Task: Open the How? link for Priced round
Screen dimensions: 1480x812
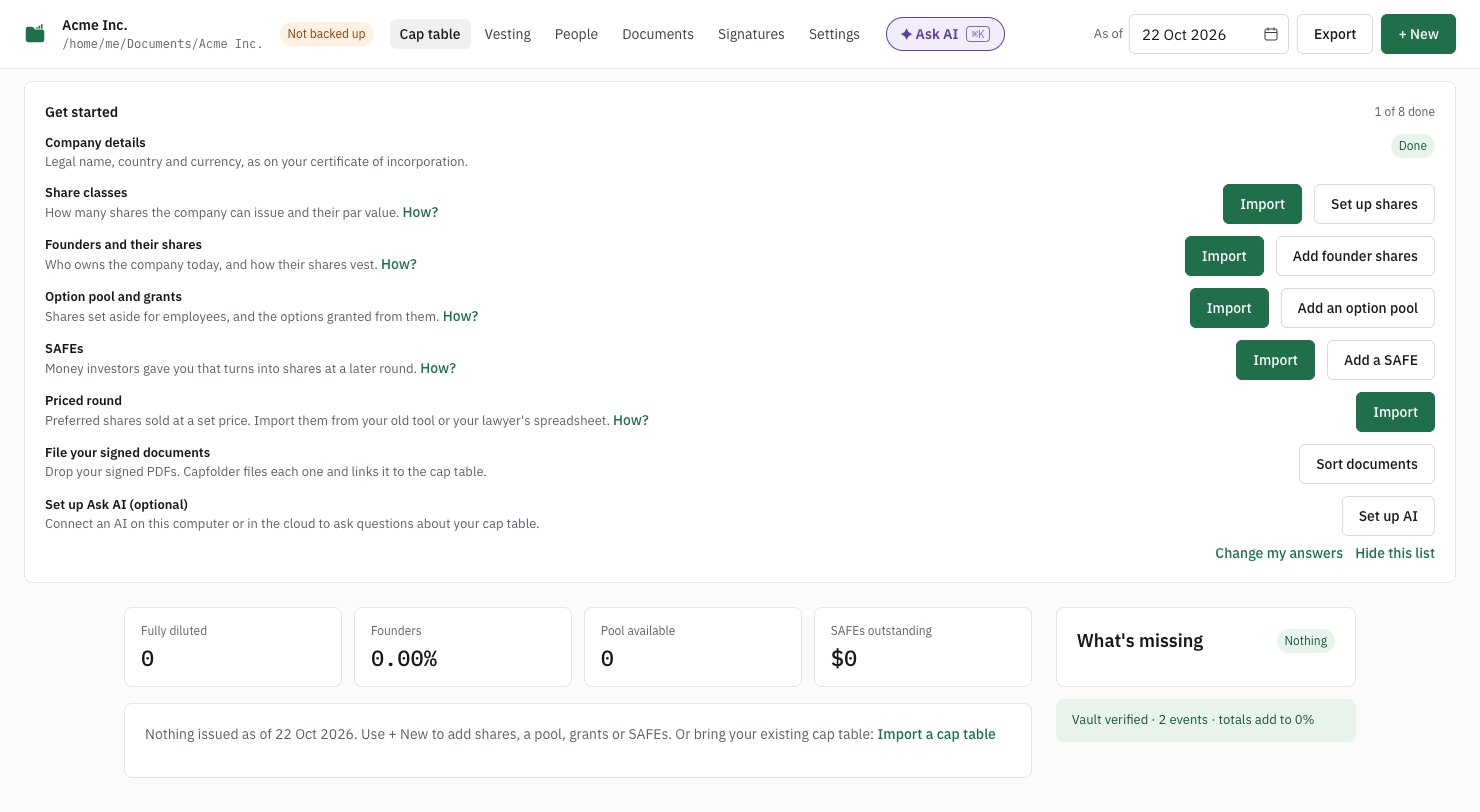Action: [631, 421]
